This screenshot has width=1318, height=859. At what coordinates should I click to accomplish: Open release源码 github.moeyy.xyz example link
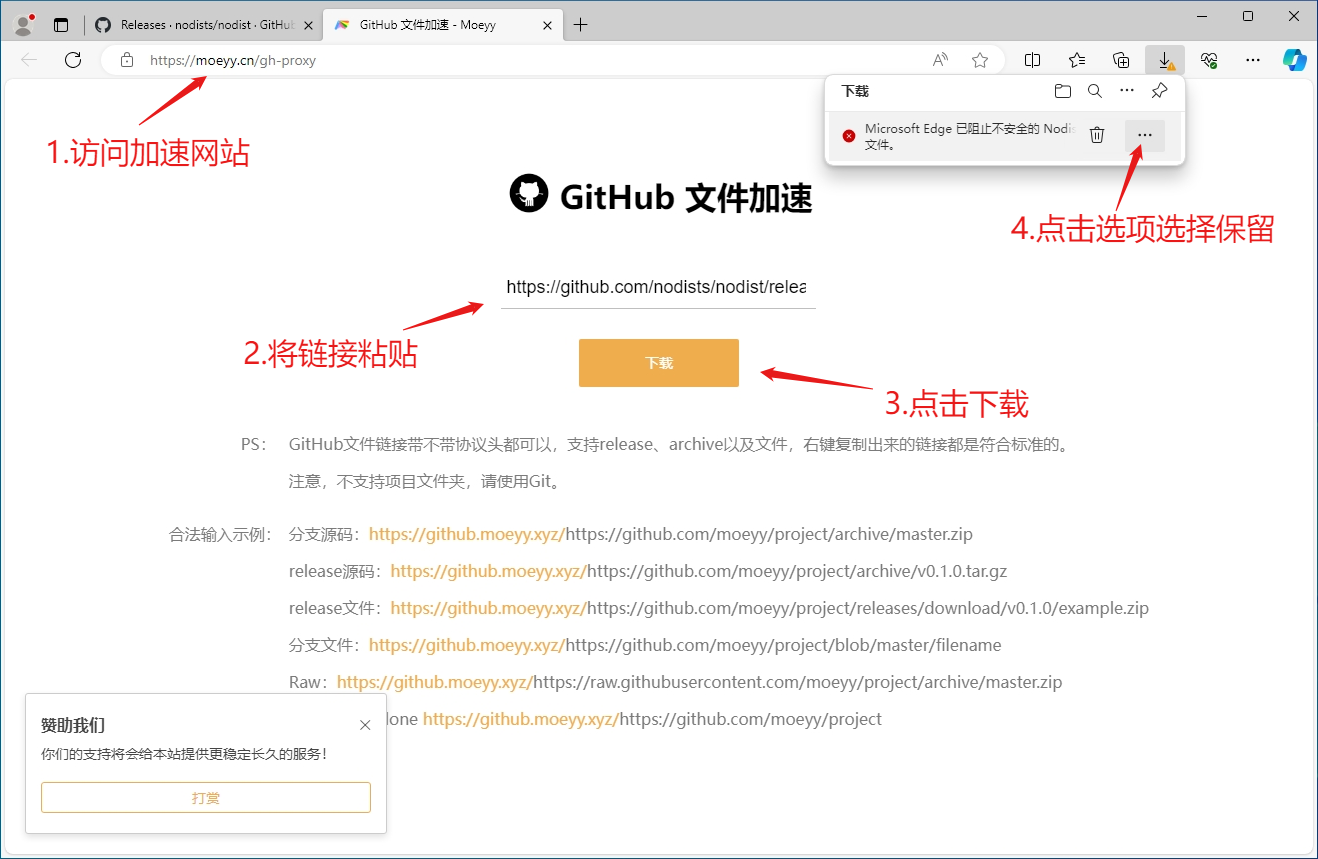(488, 571)
